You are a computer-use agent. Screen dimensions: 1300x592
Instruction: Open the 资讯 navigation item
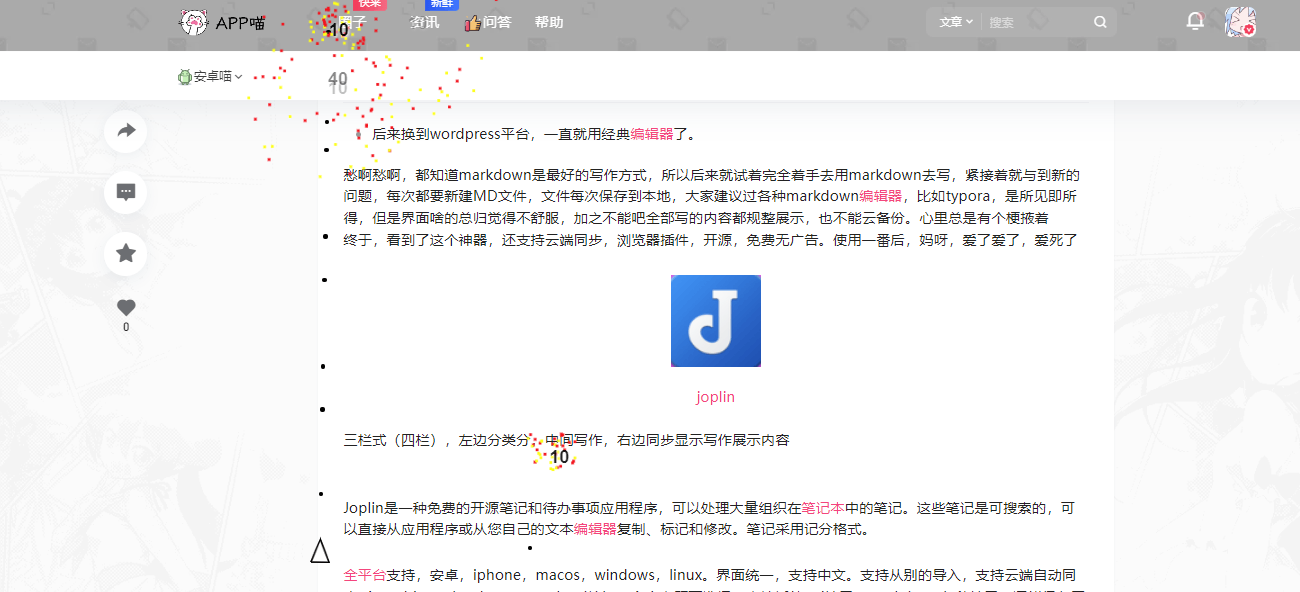tap(425, 22)
